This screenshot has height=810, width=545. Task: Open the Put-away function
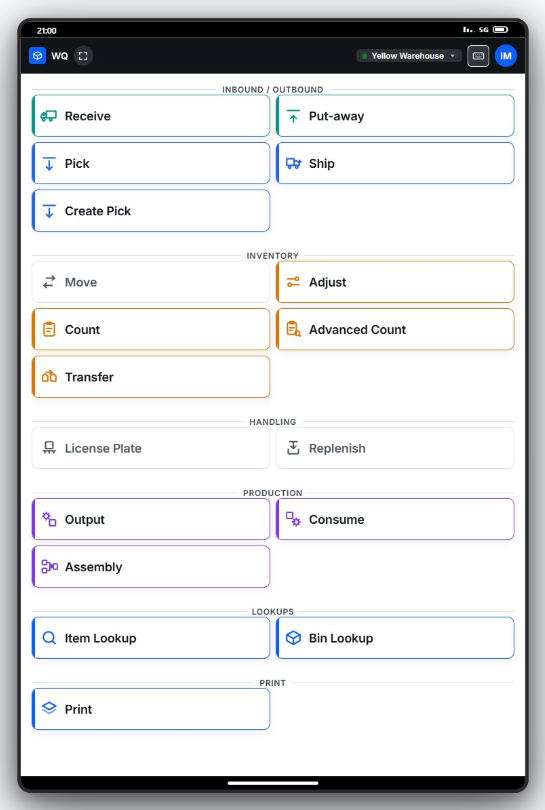pos(395,116)
